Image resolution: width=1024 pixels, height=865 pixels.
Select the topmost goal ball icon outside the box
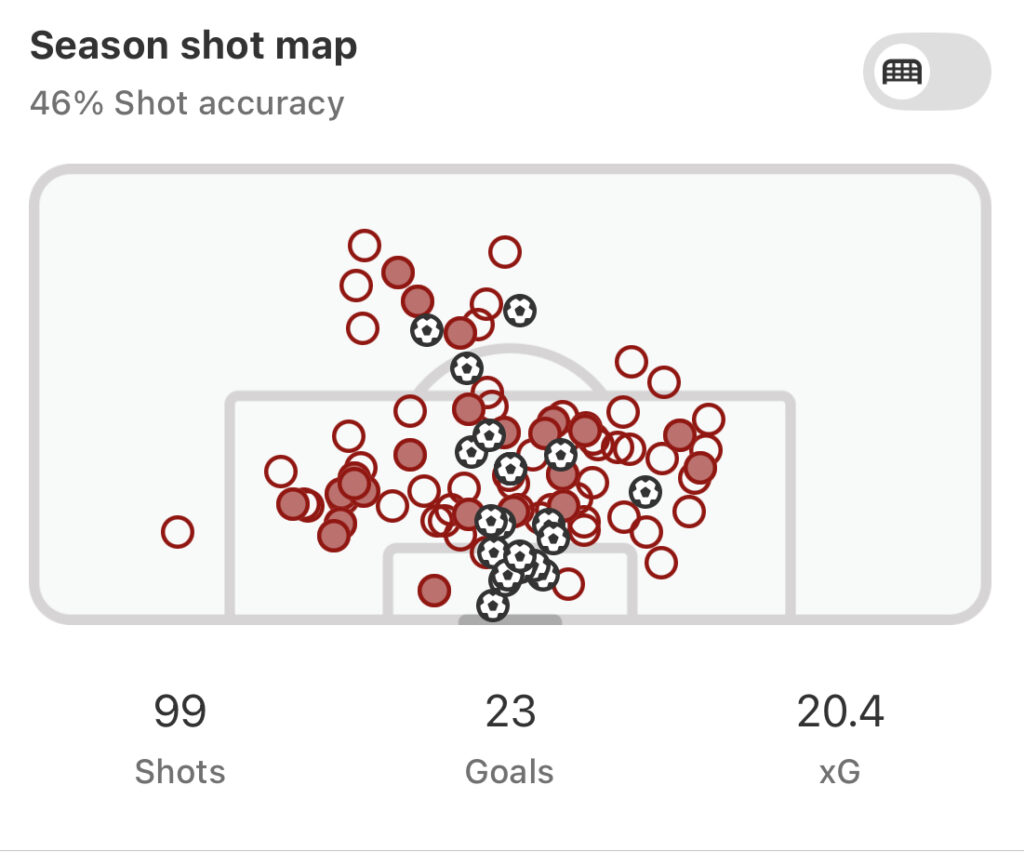519,310
